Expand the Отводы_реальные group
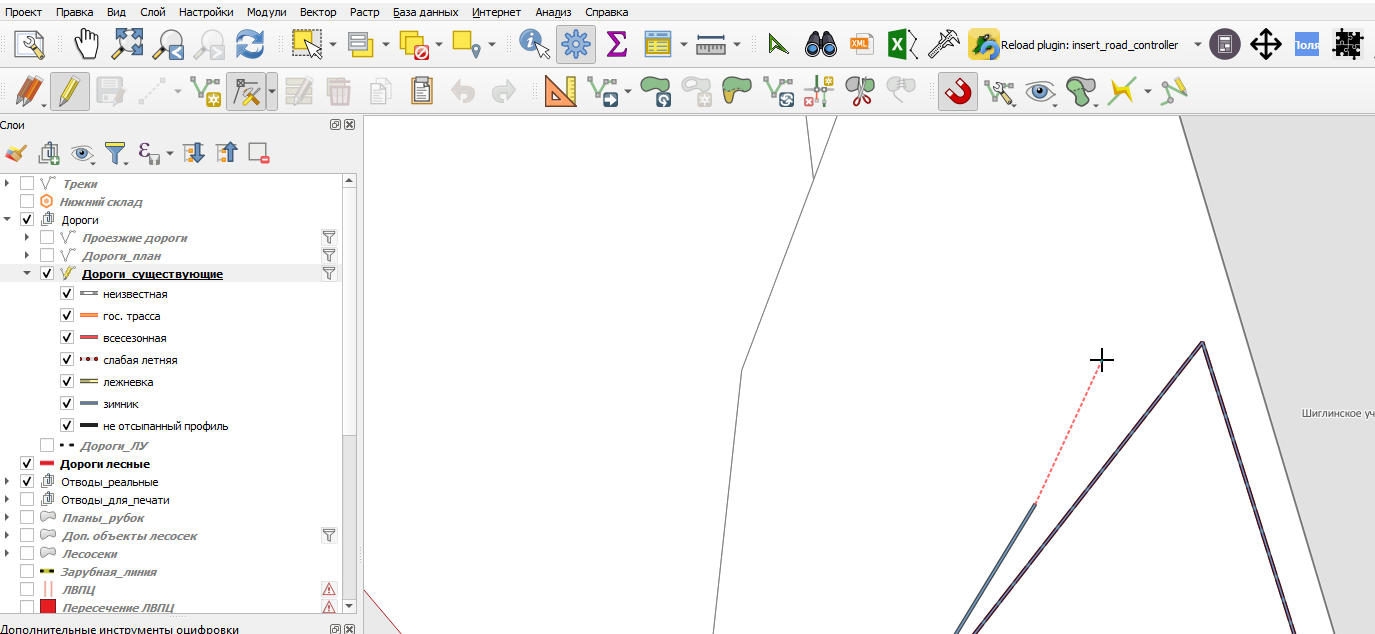 pyautogui.click(x=7, y=482)
